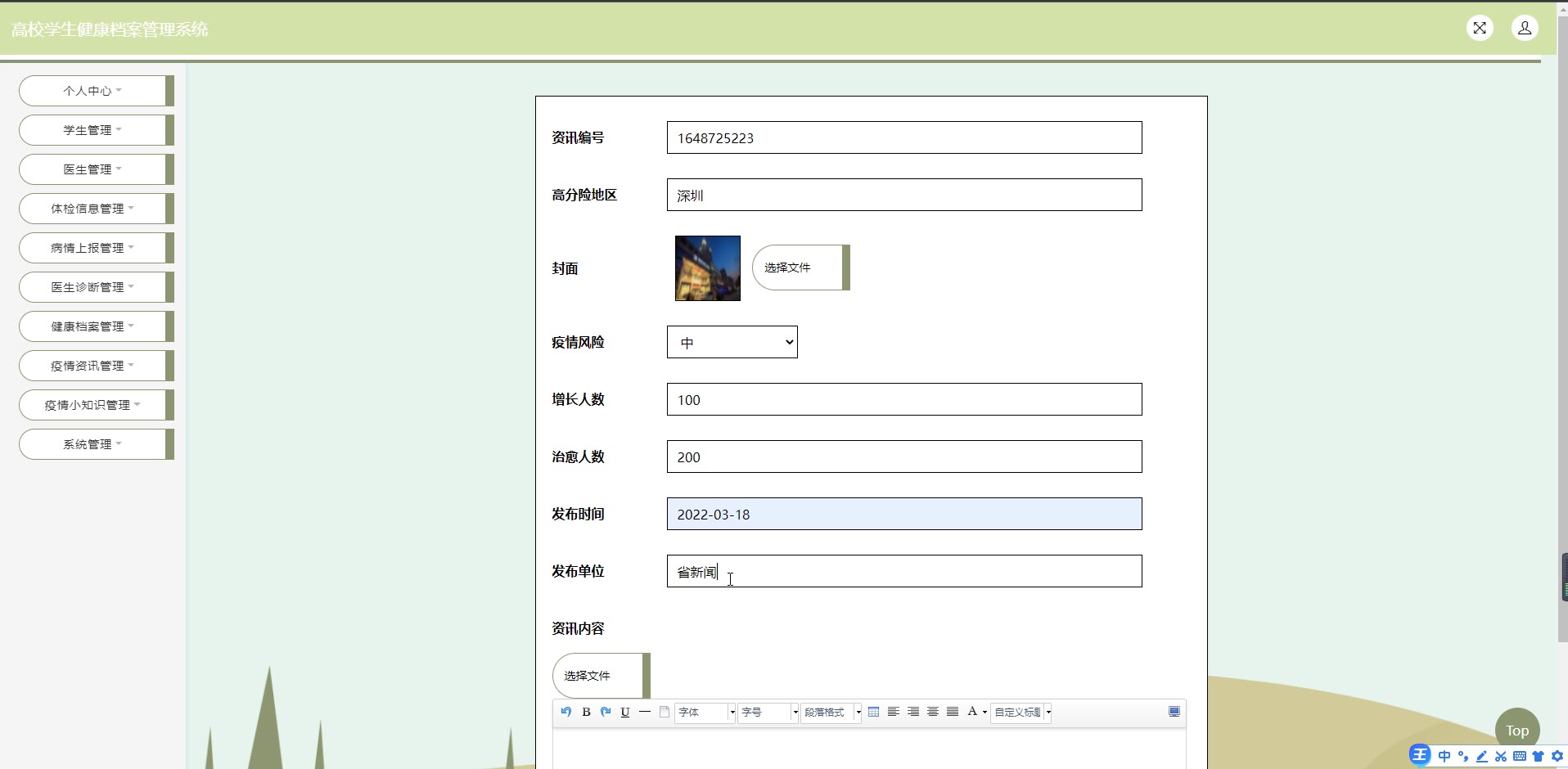Click the 资讯编号 input field
Image resolution: width=1568 pixels, height=769 pixels.
(904, 137)
